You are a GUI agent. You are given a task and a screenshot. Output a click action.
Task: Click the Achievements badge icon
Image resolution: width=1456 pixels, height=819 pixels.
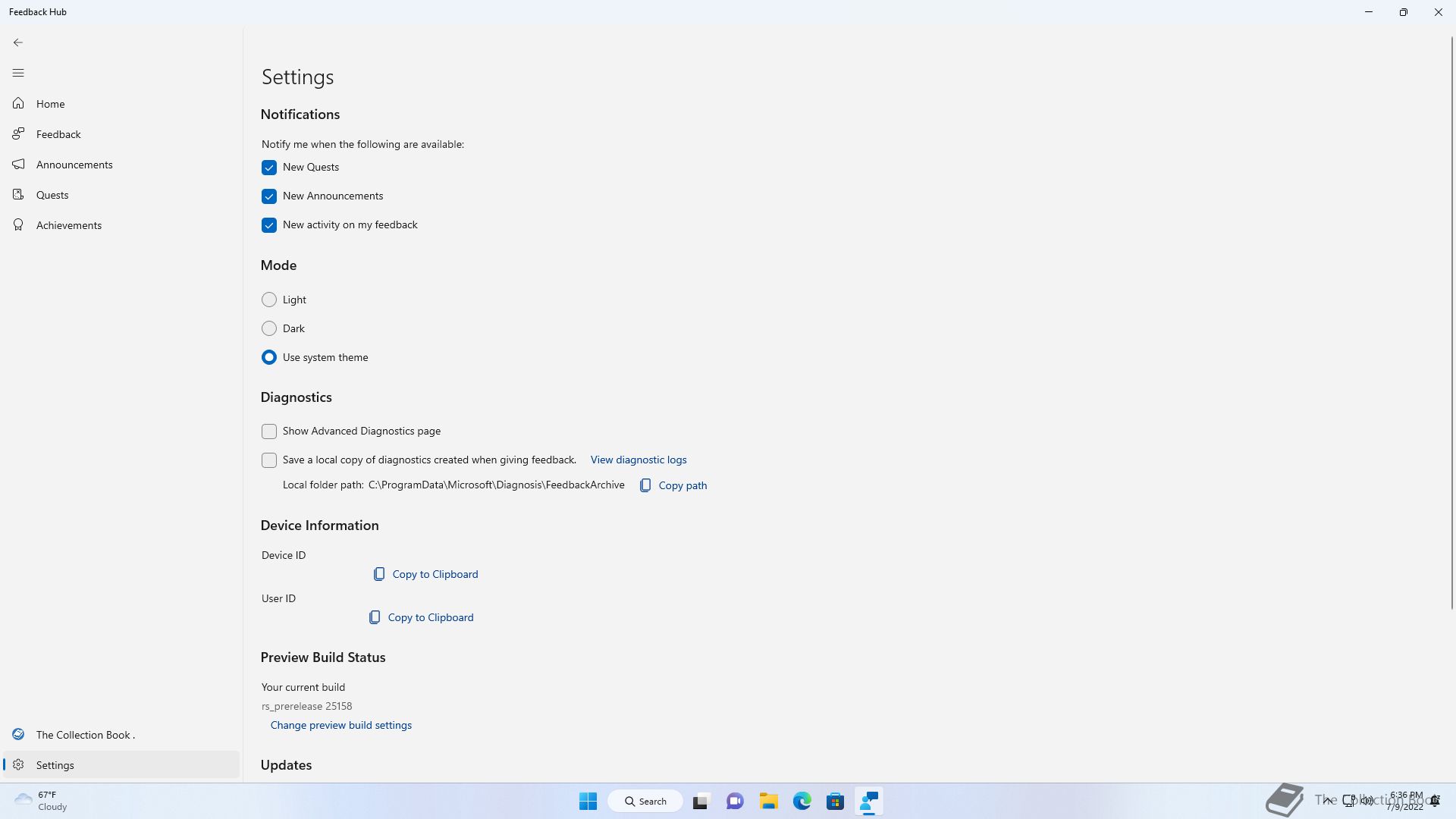click(x=18, y=224)
